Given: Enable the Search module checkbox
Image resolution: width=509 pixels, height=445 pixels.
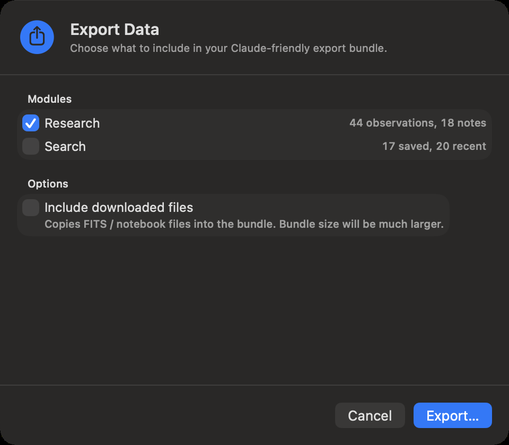Looking at the screenshot, I should 31,146.
